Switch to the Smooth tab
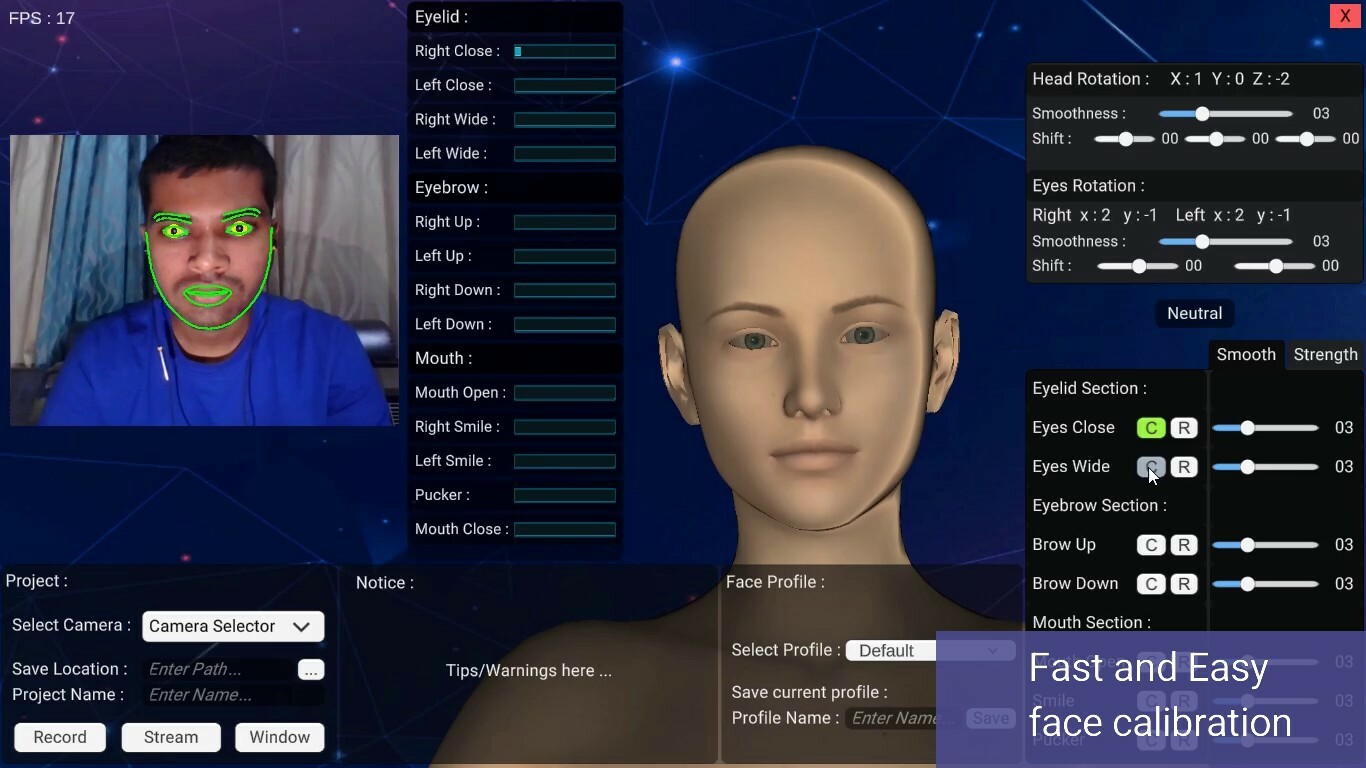The width and height of the screenshot is (1366, 768). (1246, 354)
